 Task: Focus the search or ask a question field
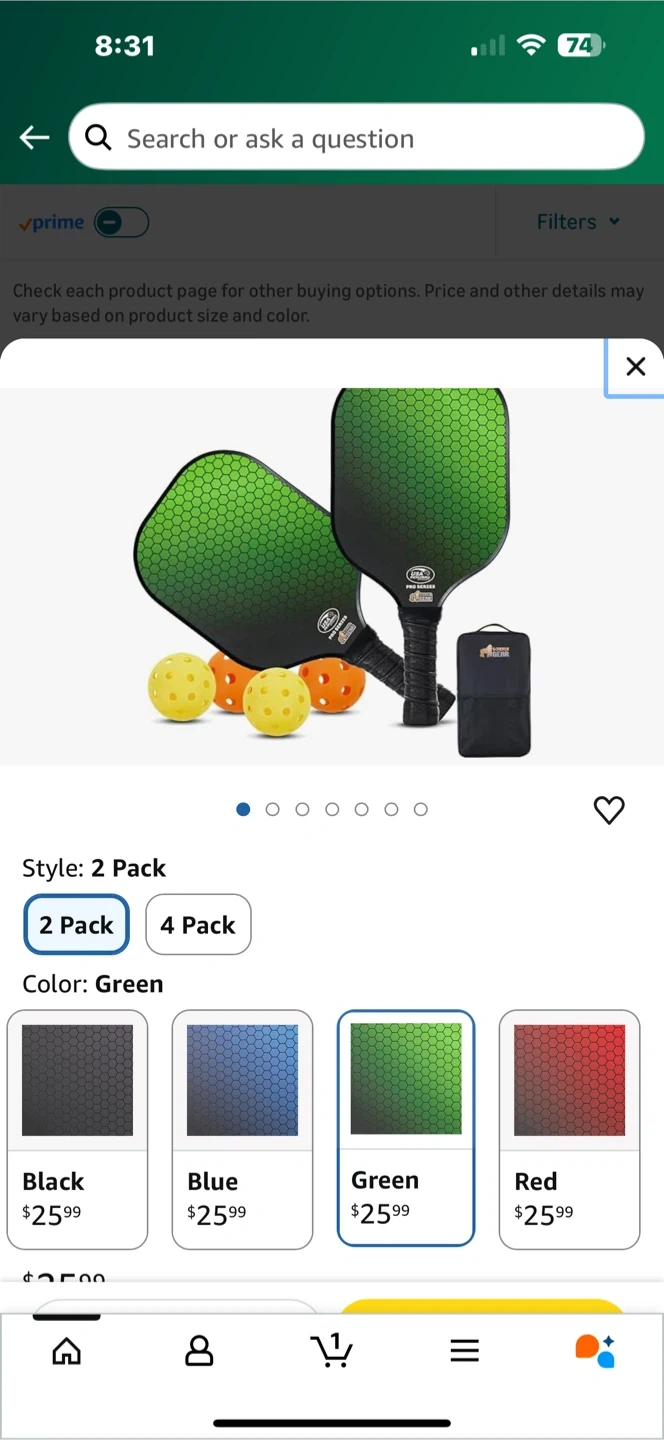(x=356, y=137)
